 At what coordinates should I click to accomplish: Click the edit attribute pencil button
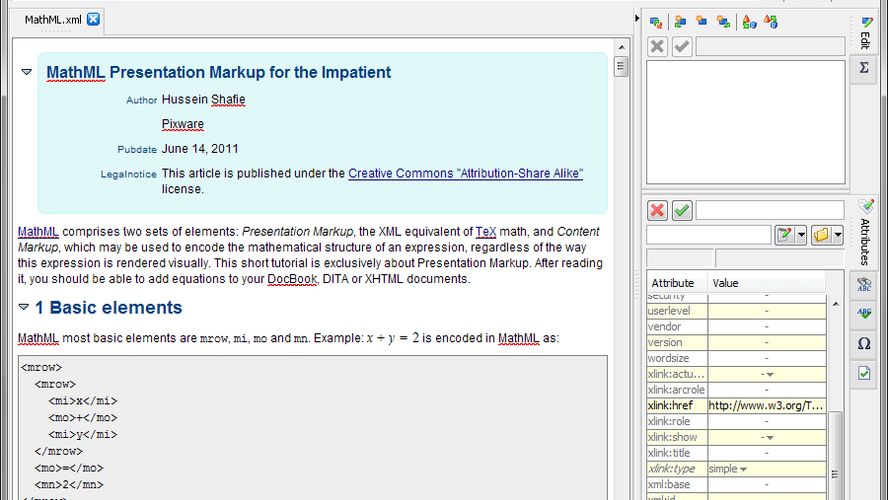click(x=784, y=234)
